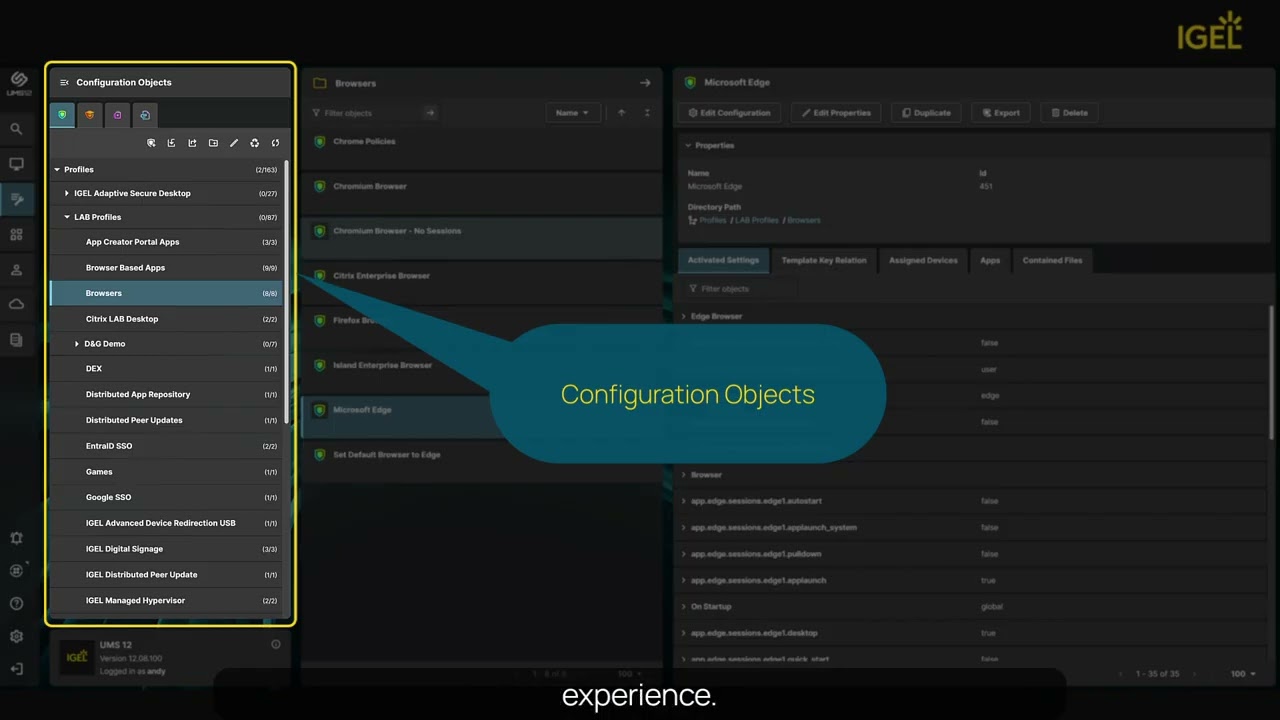Click the refresh tree toolbar icon
Image resolution: width=1280 pixels, height=720 pixels.
(x=275, y=143)
